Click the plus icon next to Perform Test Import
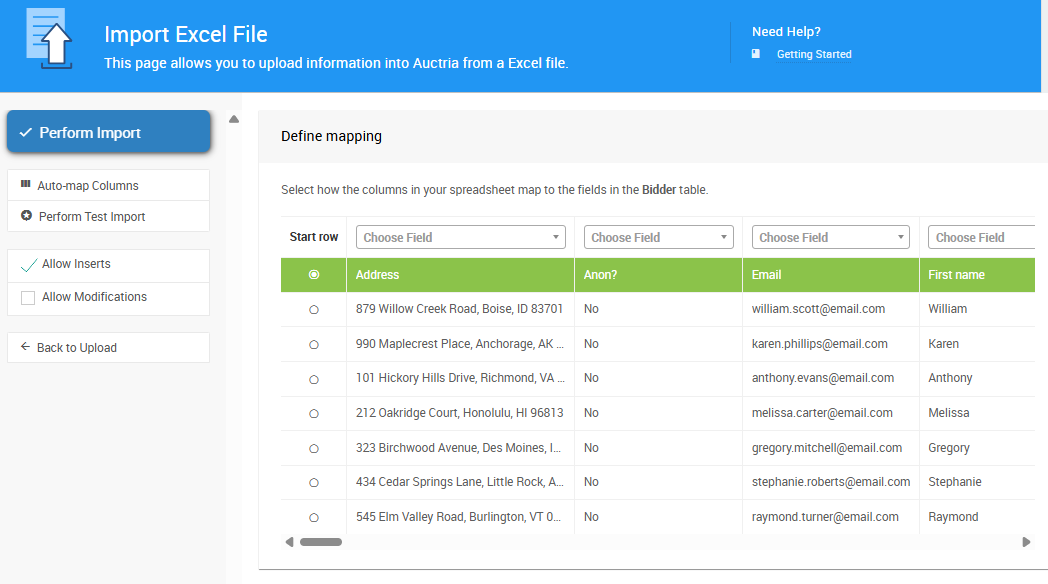 24,216
